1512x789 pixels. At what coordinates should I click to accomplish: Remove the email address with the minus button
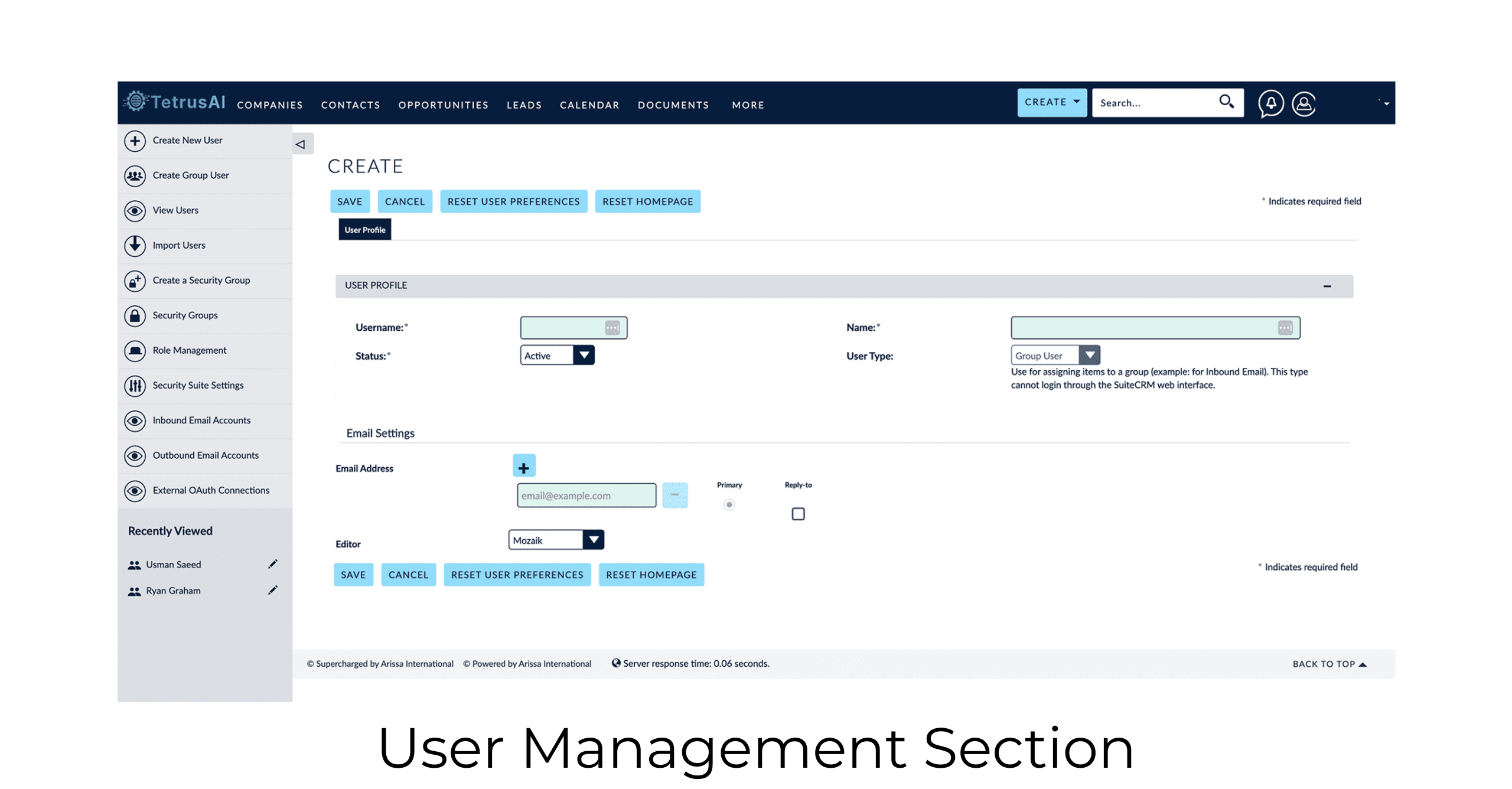point(674,495)
